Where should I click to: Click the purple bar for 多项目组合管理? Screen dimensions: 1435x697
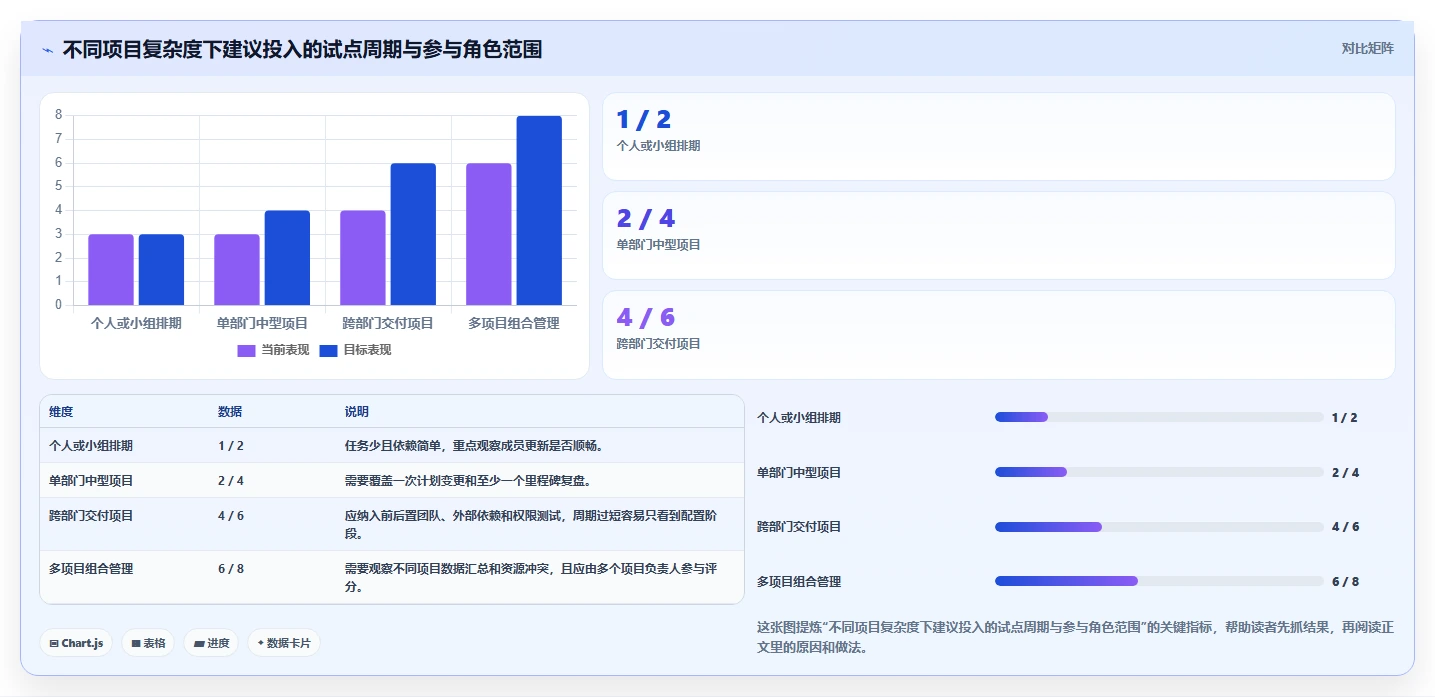(x=489, y=234)
